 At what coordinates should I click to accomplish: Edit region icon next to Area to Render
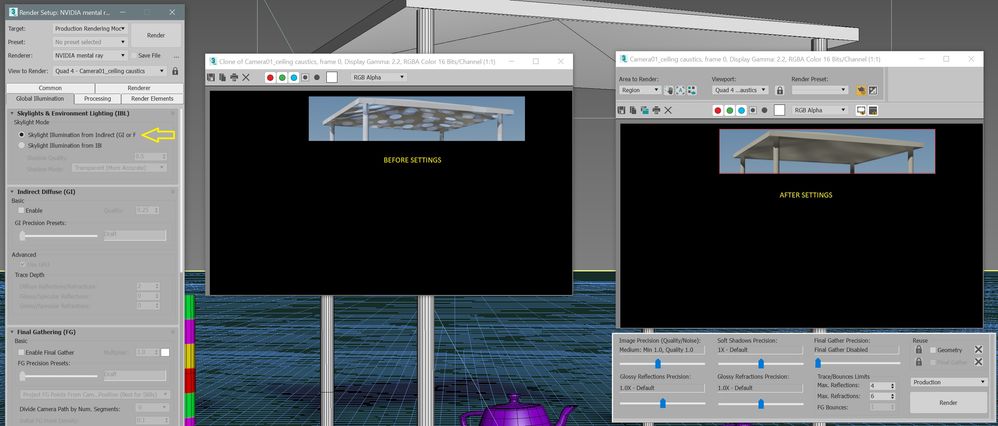(668, 90)
